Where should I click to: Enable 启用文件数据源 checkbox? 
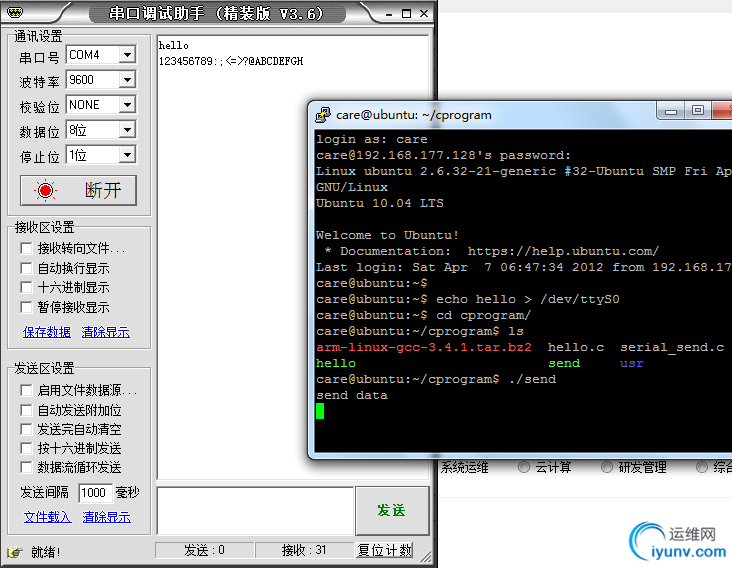[26, 390]
